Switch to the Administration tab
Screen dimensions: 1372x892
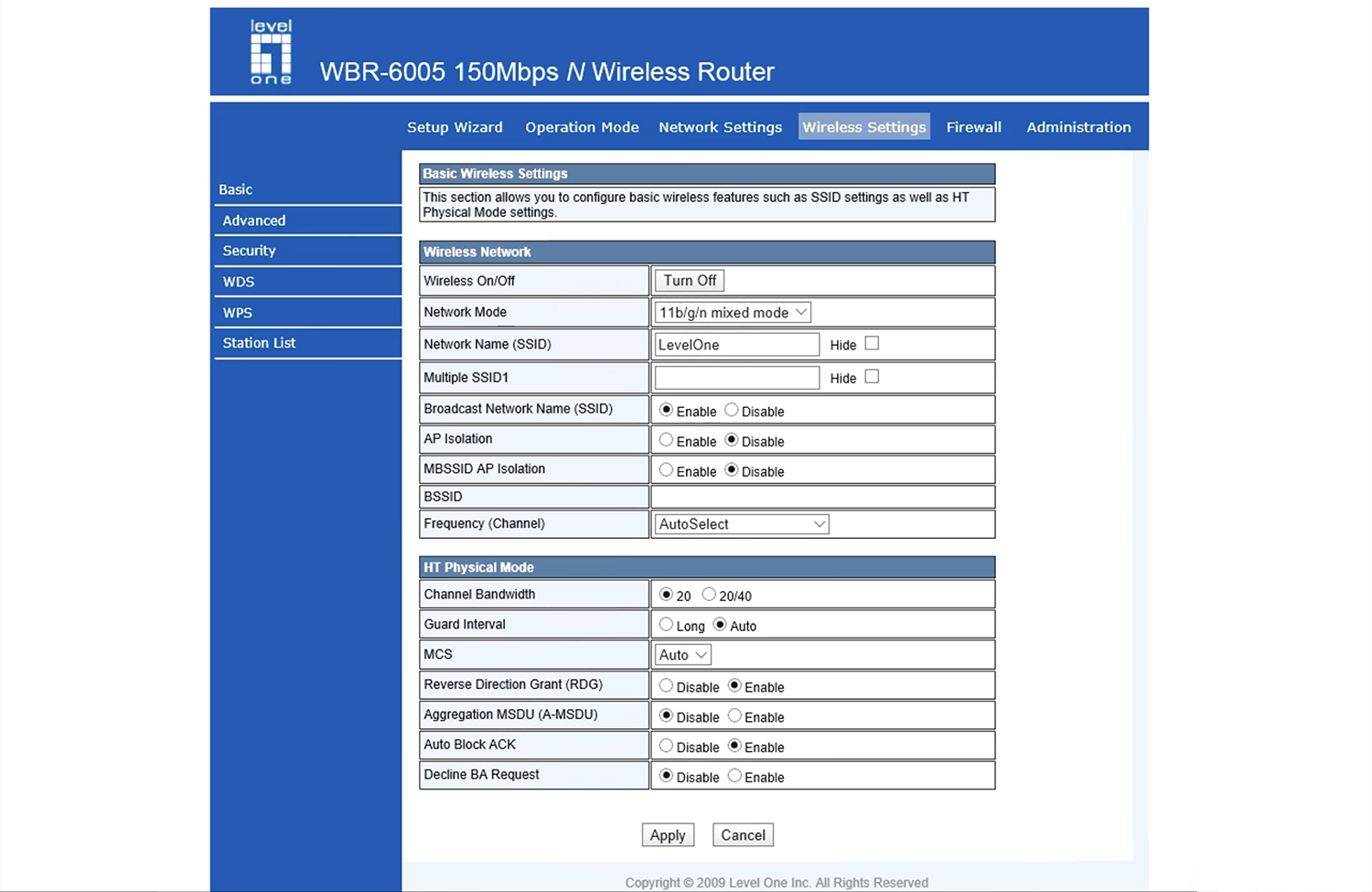click(1078, 127)
